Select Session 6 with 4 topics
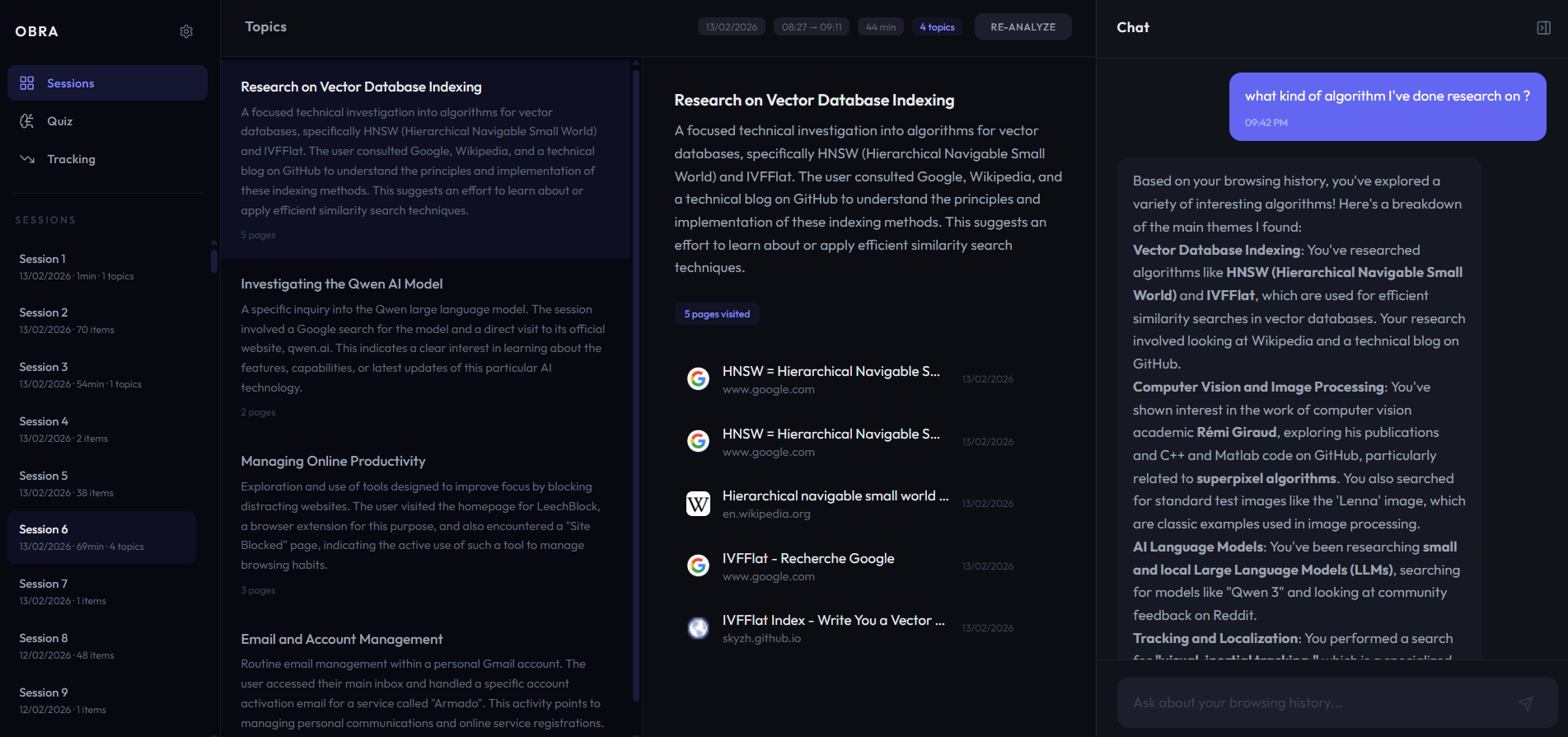Screen dimensions: 1568x737 (x=102, y=537)
